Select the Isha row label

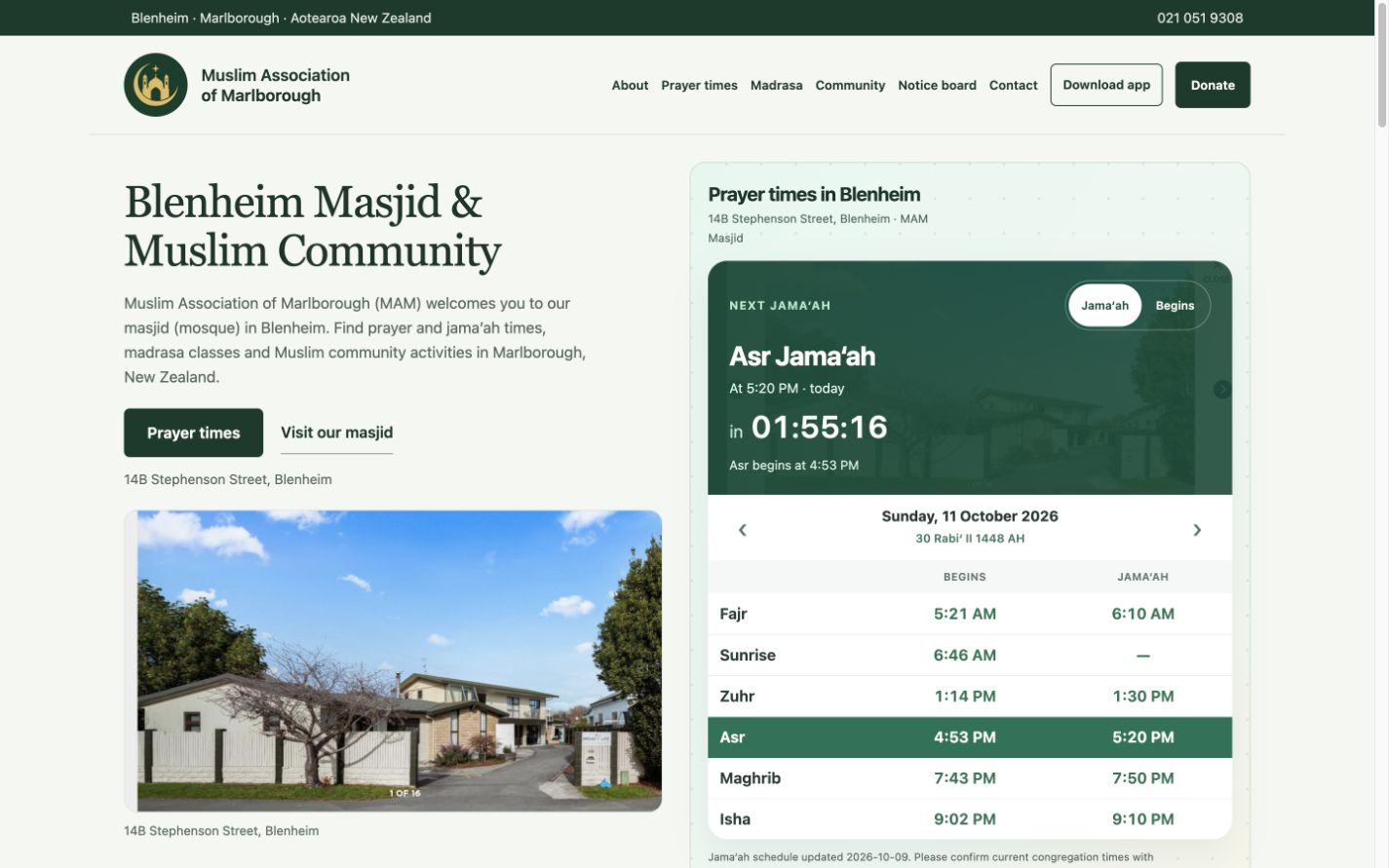pos(735,819)
